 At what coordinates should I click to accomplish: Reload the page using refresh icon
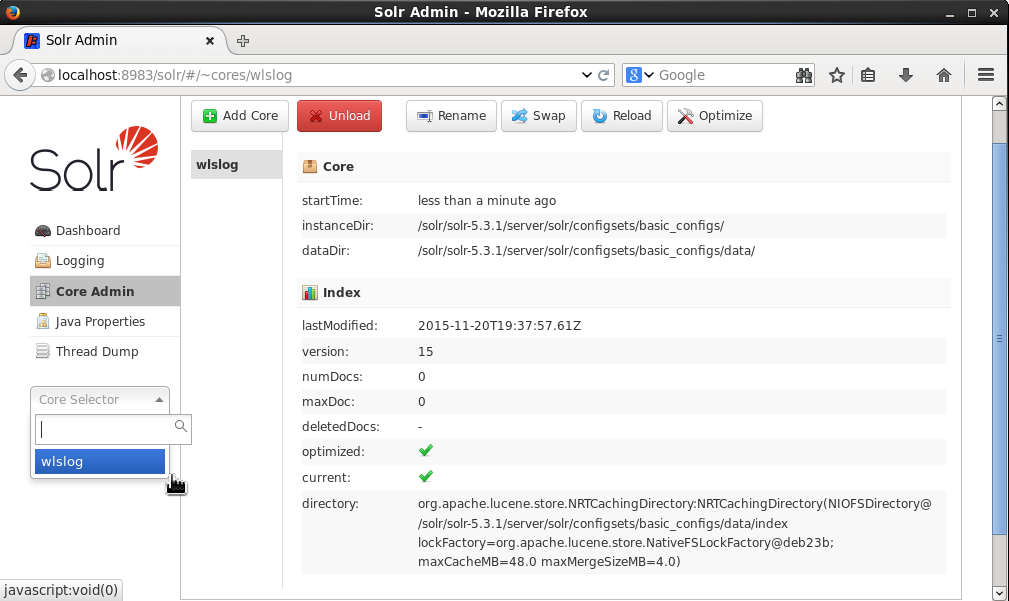click(x=604, y=75)
